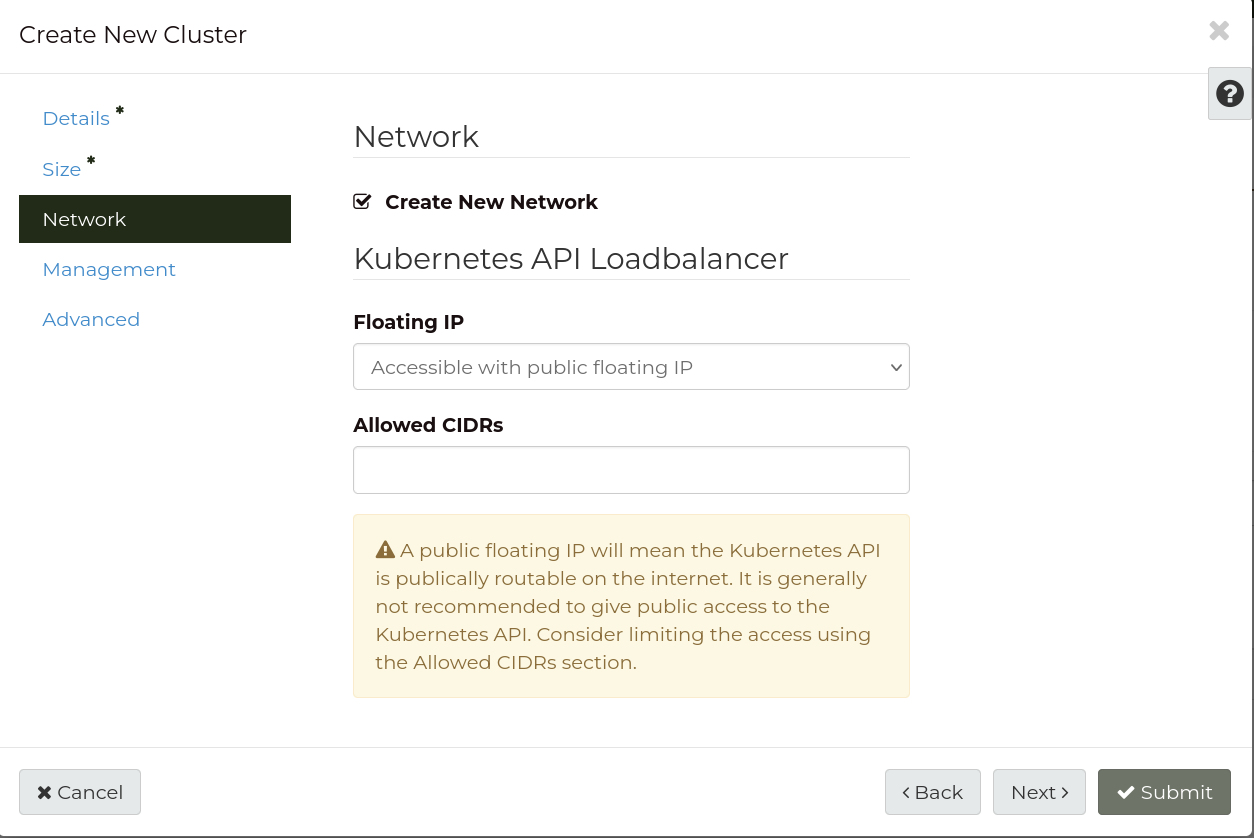Change the public floating IP selection
Viewport: 1254px width, 838px height.
tap(631, 367)
